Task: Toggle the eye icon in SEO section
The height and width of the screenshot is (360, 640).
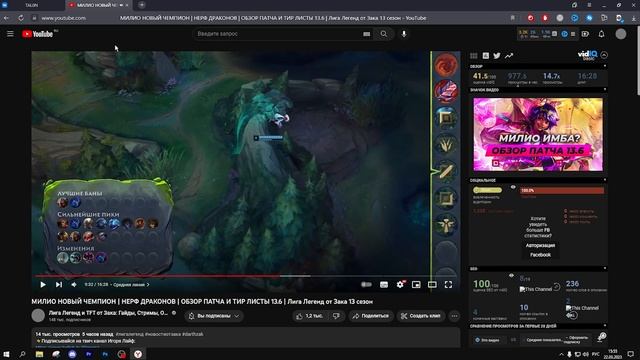Action: click(x=511, y=276)
